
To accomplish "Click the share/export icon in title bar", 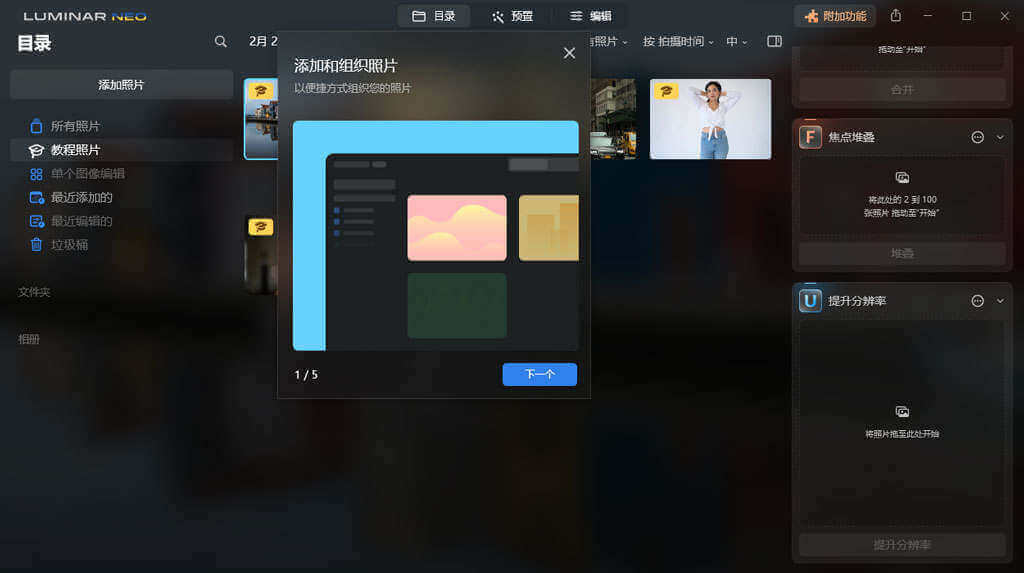I will 895,16.
